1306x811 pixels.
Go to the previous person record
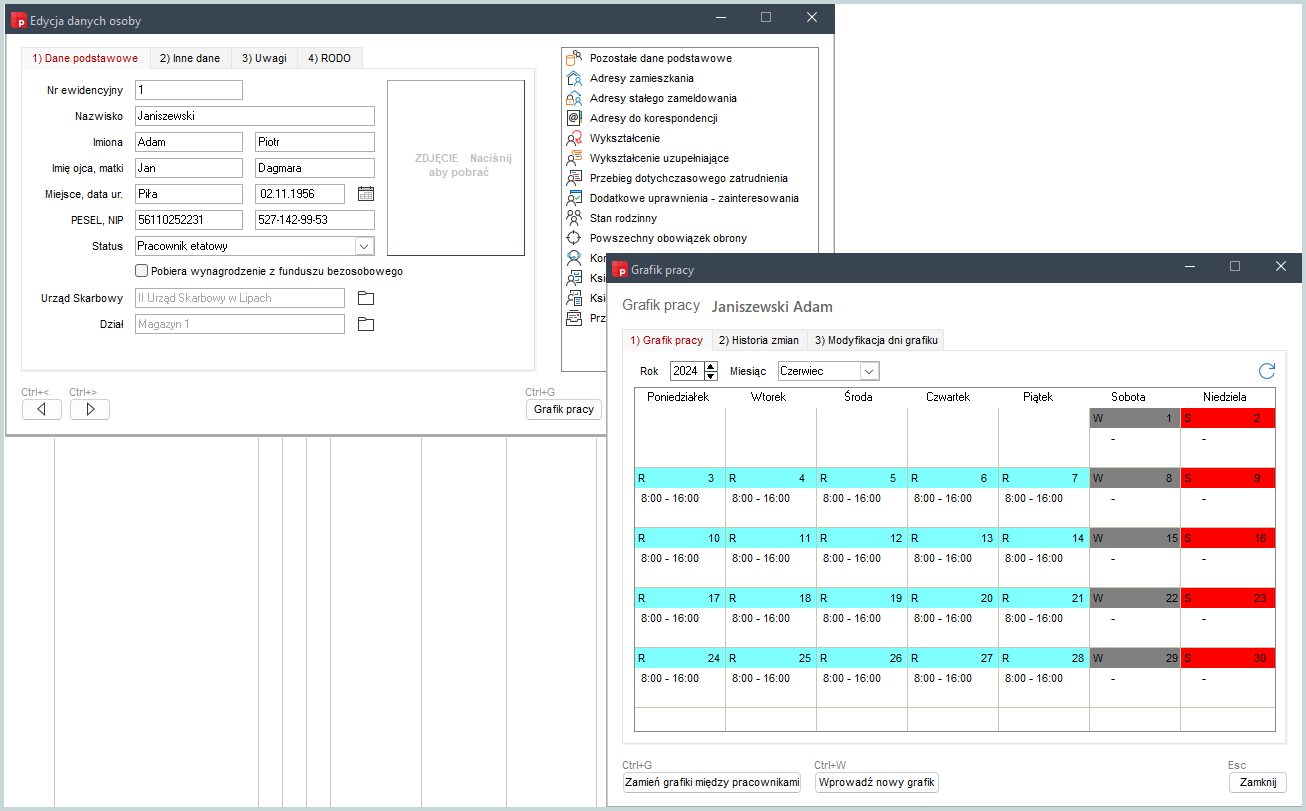coord(42,409)
